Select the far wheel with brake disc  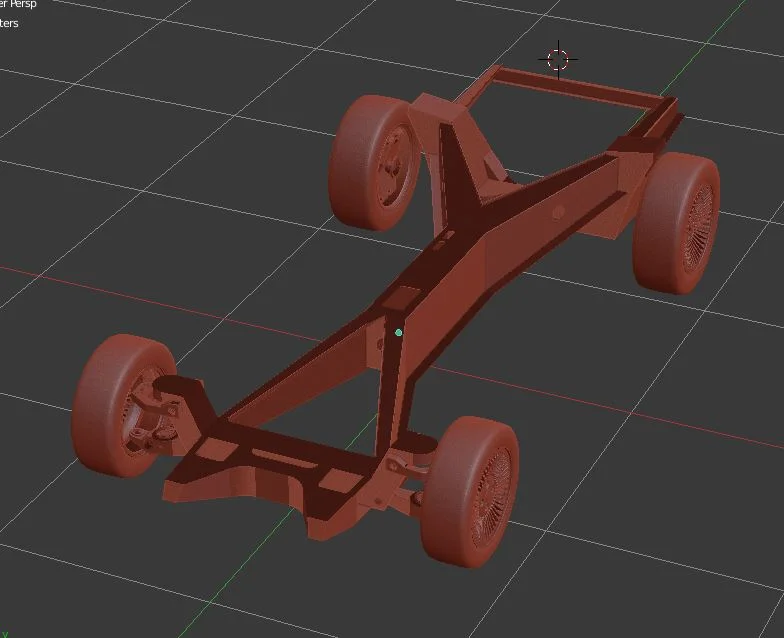tap(374, 162)
